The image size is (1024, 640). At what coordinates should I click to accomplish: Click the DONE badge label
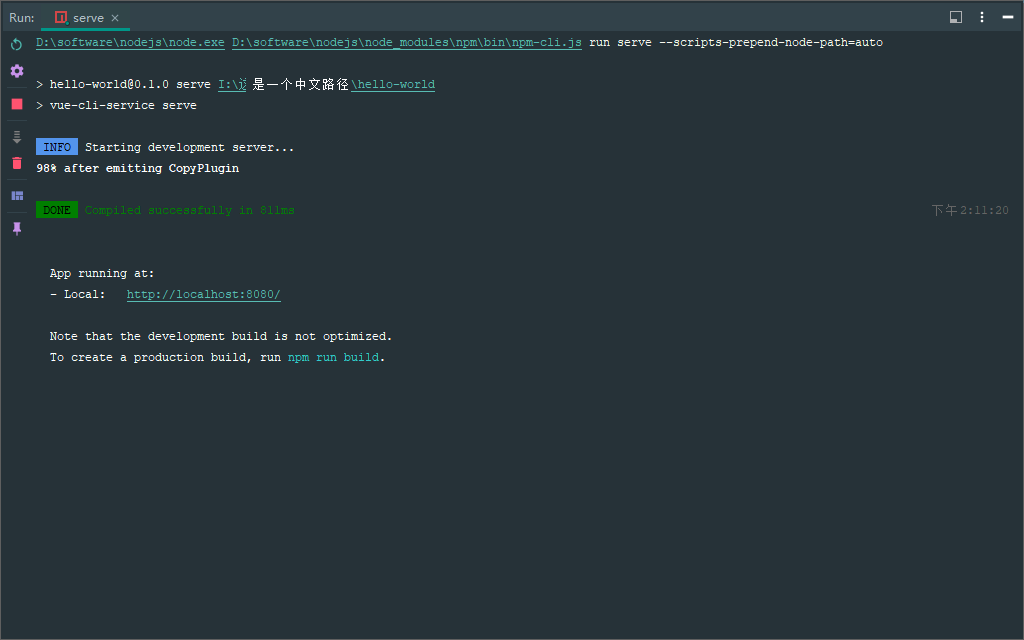pyautogui.click(x=57, y=210)
